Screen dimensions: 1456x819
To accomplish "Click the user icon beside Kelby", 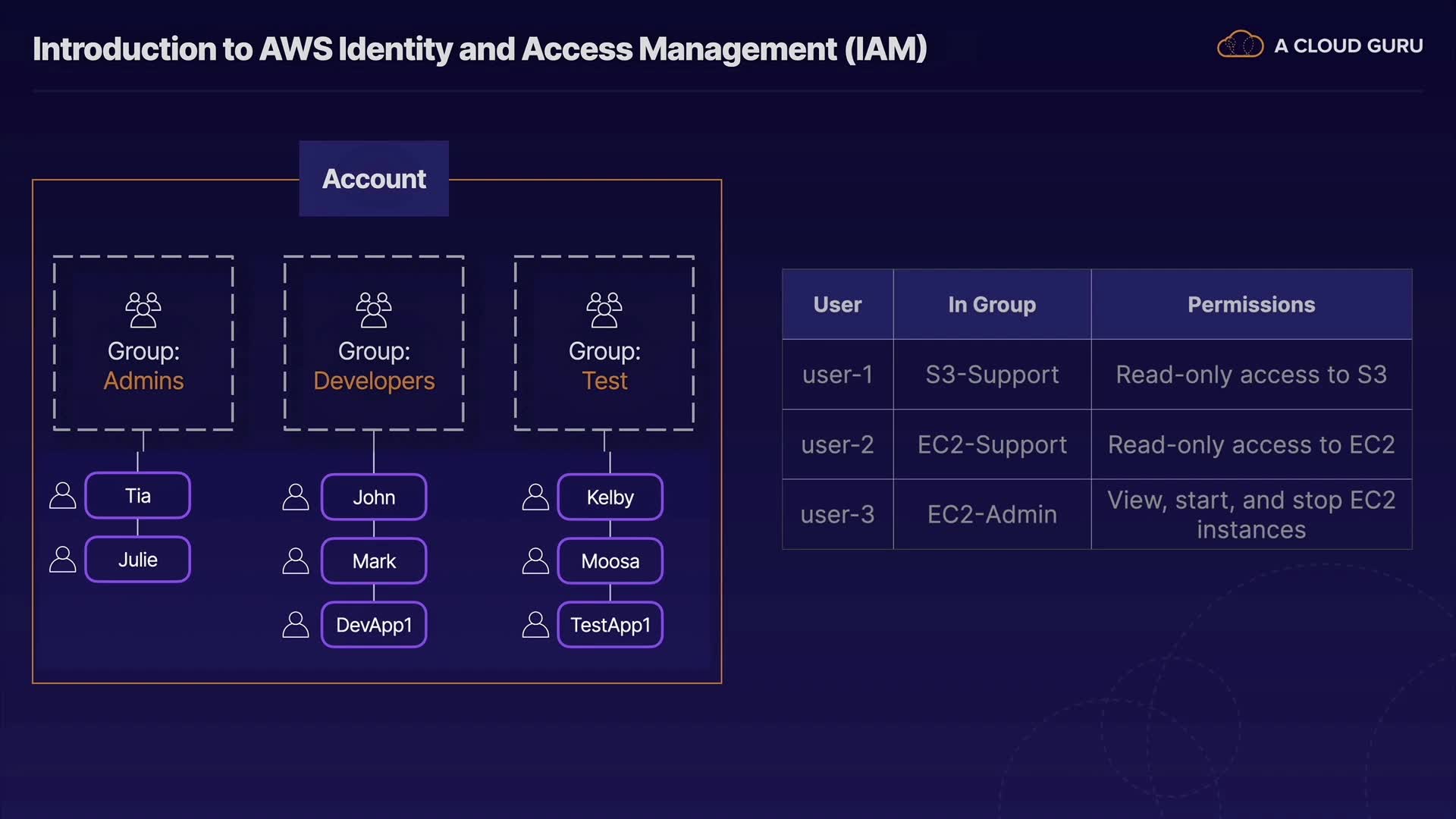I will [535, 497].
